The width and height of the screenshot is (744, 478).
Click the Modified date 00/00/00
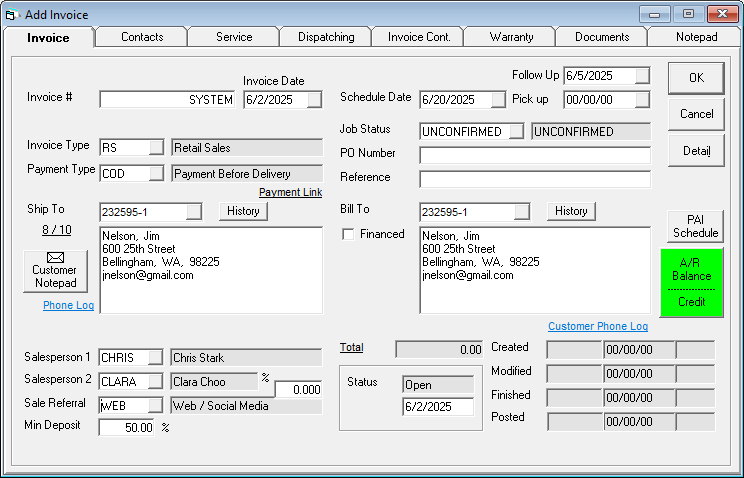point(639,374)
